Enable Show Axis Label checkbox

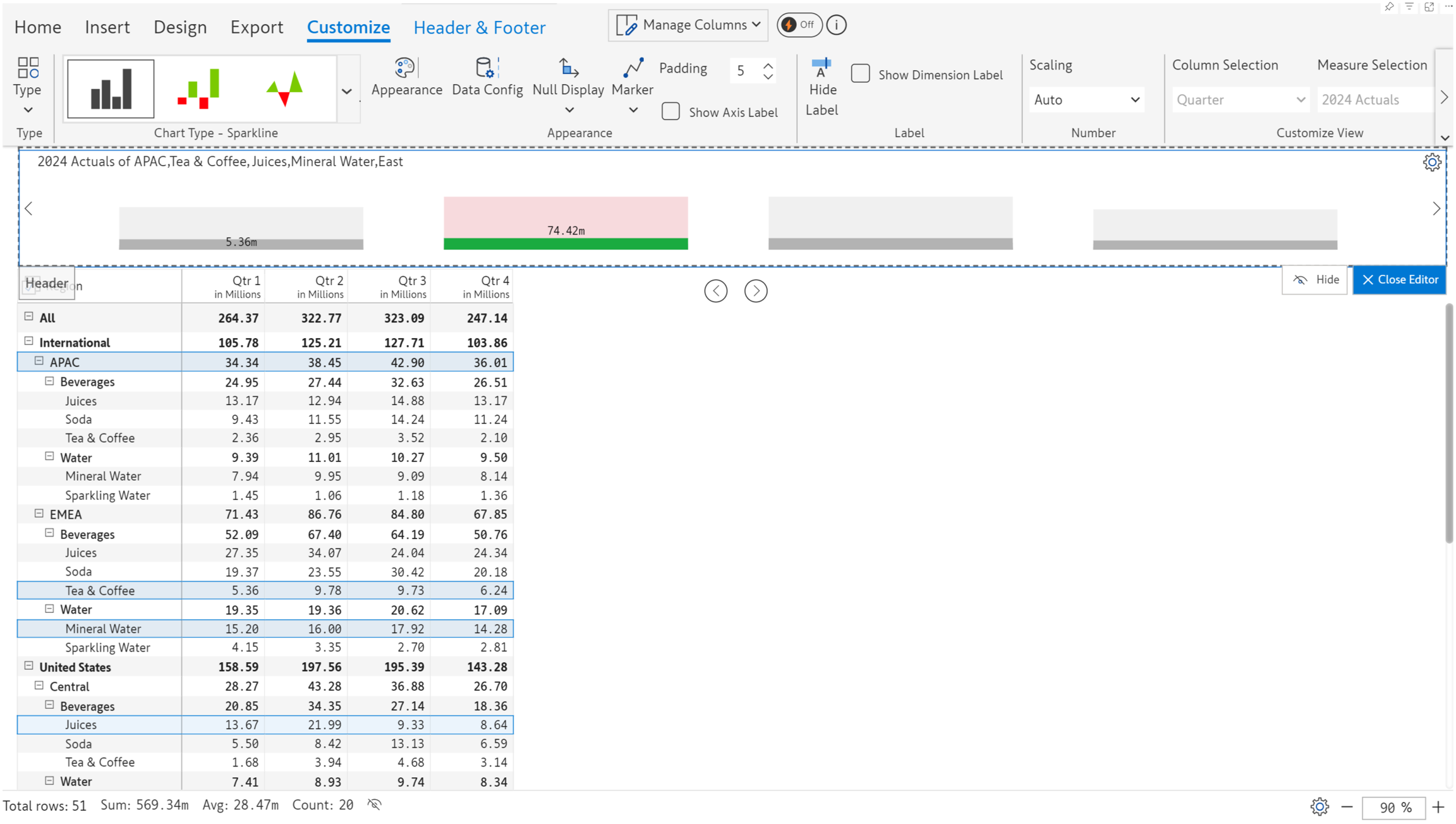[x=670, y=112]
